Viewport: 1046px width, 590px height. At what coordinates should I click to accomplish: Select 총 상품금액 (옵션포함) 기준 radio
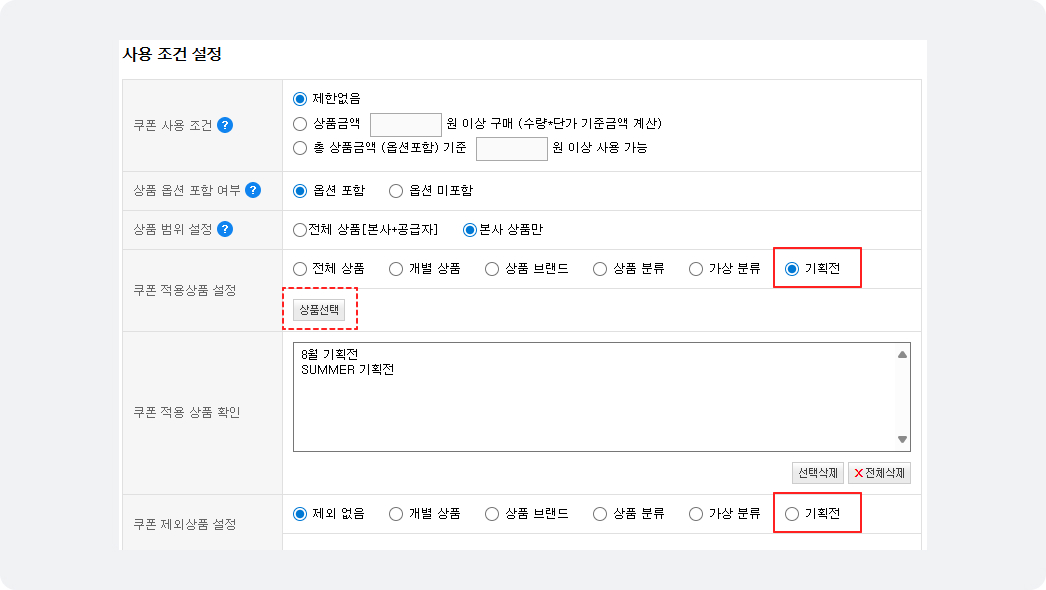tap(300, 148)
